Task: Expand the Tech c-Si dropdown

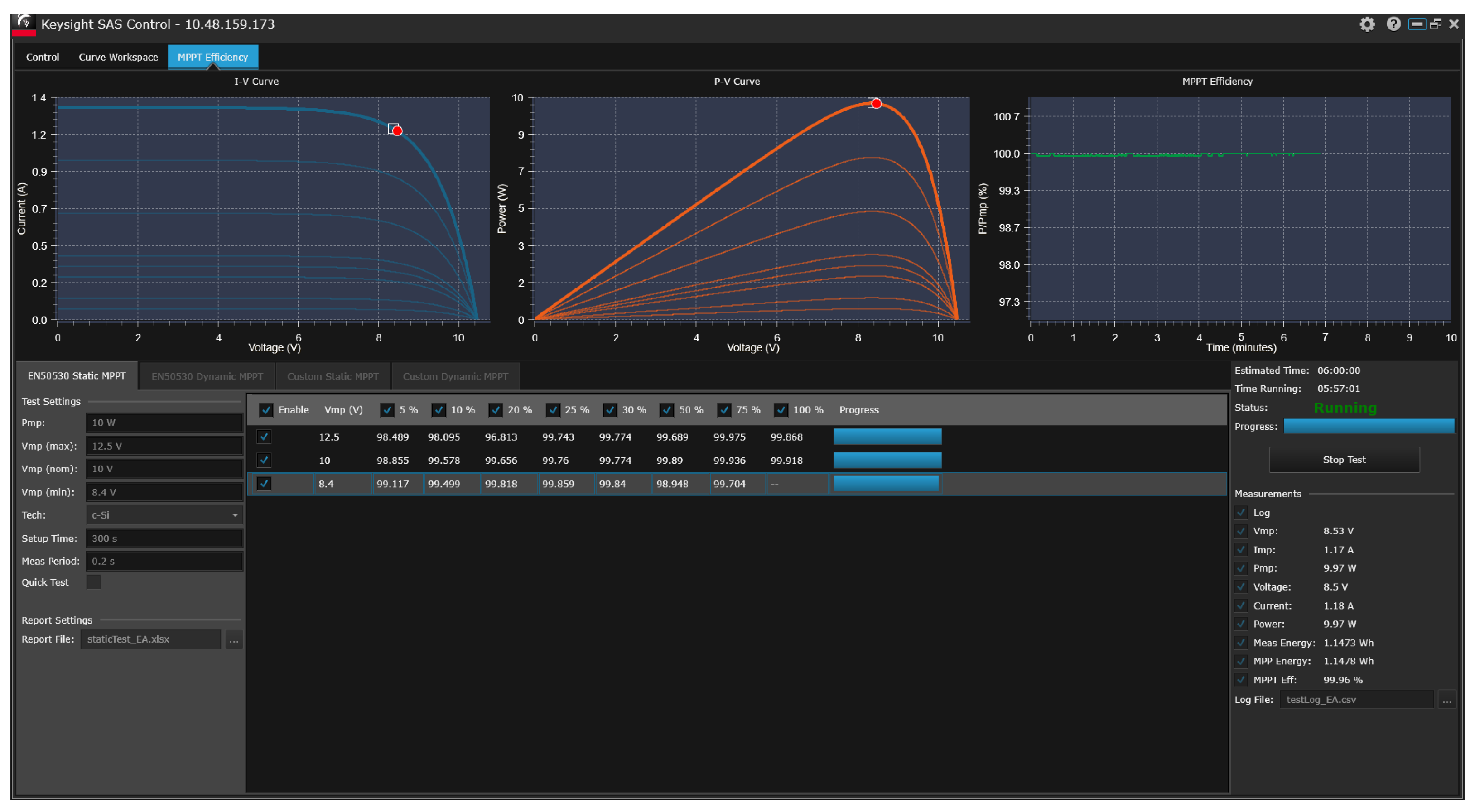Action: click(234, 515)
